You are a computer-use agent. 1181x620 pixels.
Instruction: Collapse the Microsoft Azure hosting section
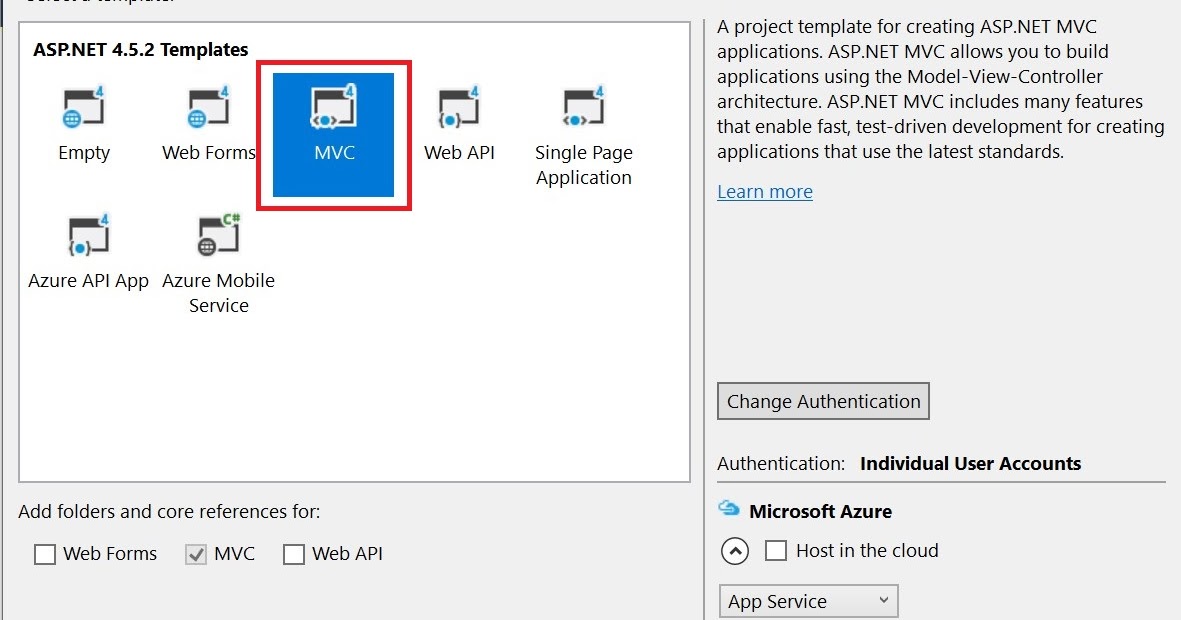tap(733, 551)
